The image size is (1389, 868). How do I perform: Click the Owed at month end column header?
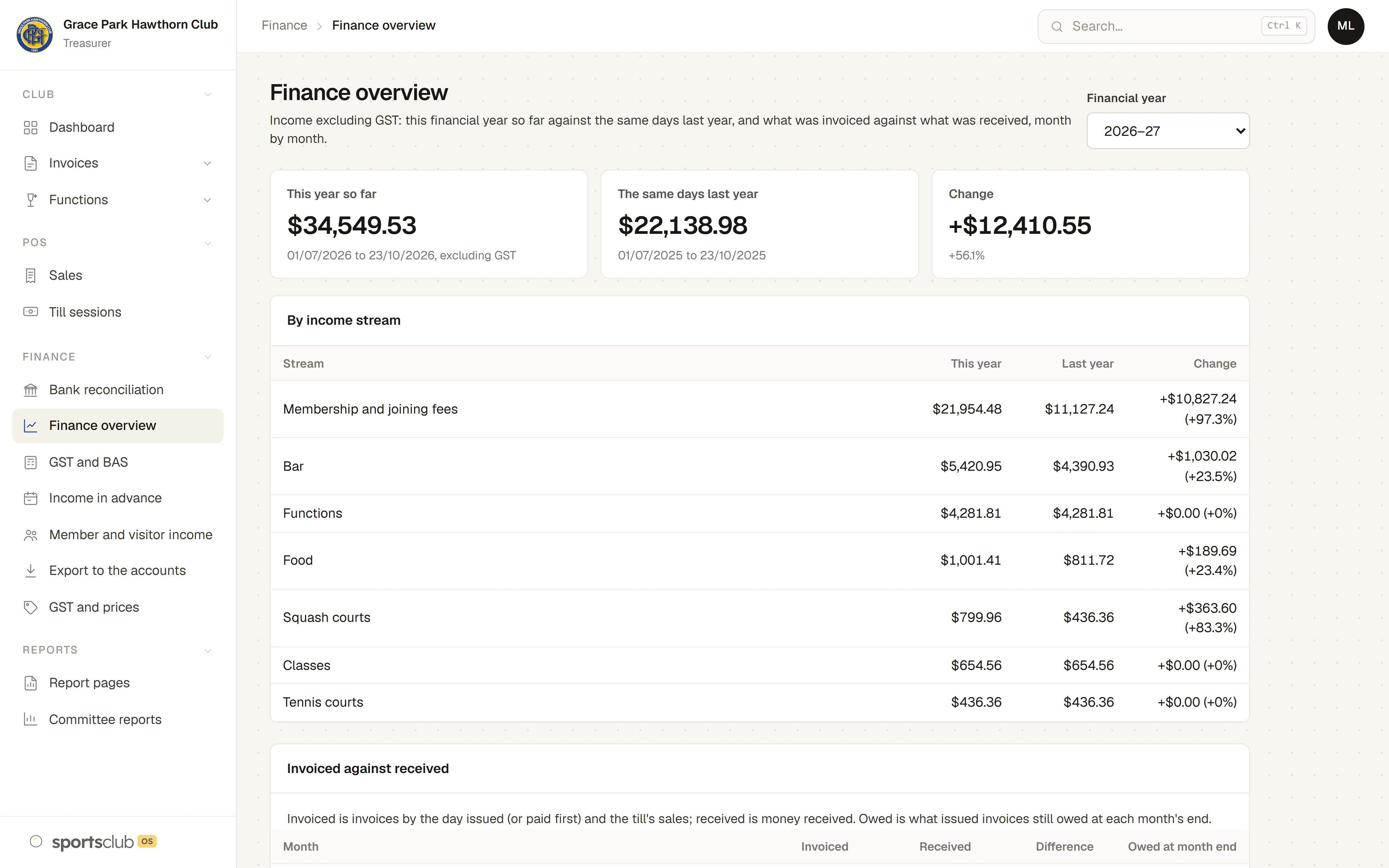[x=1182, y=847]
